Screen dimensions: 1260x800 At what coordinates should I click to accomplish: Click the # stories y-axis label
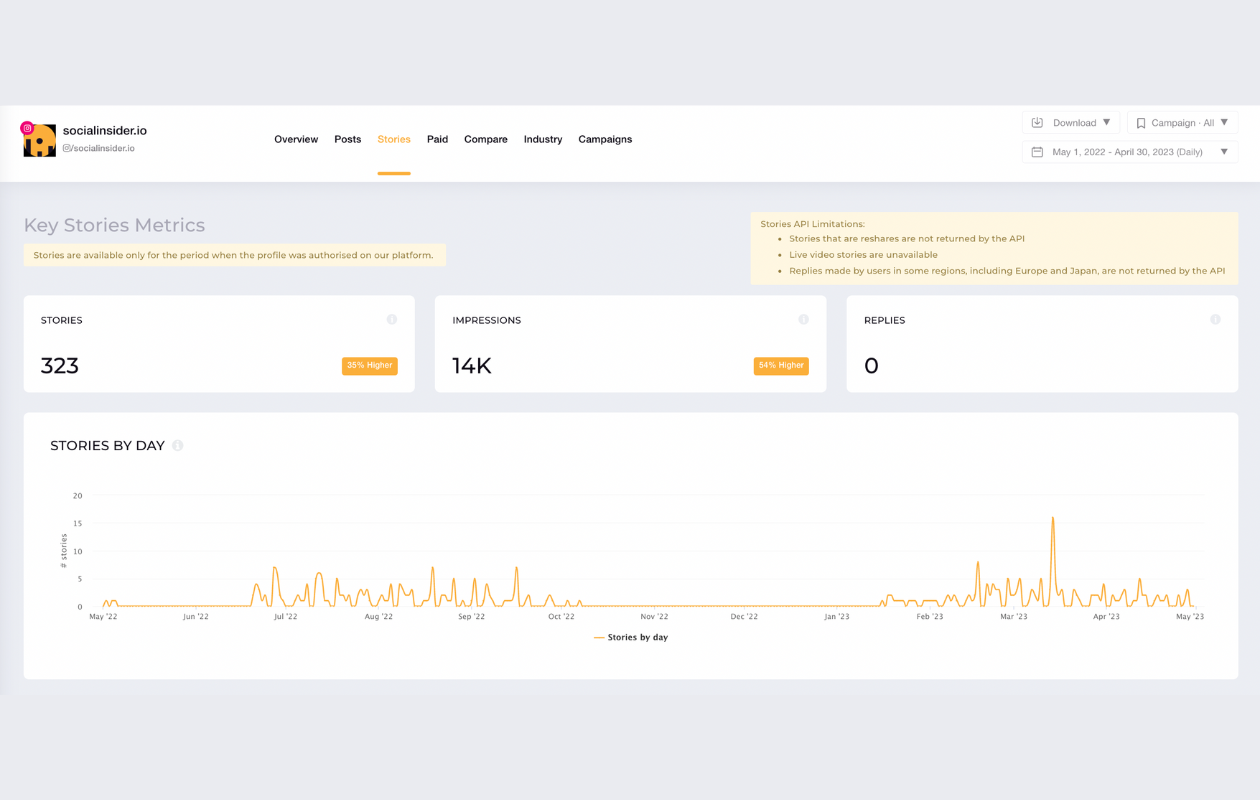pyautogui.click(x=64, y=551)
